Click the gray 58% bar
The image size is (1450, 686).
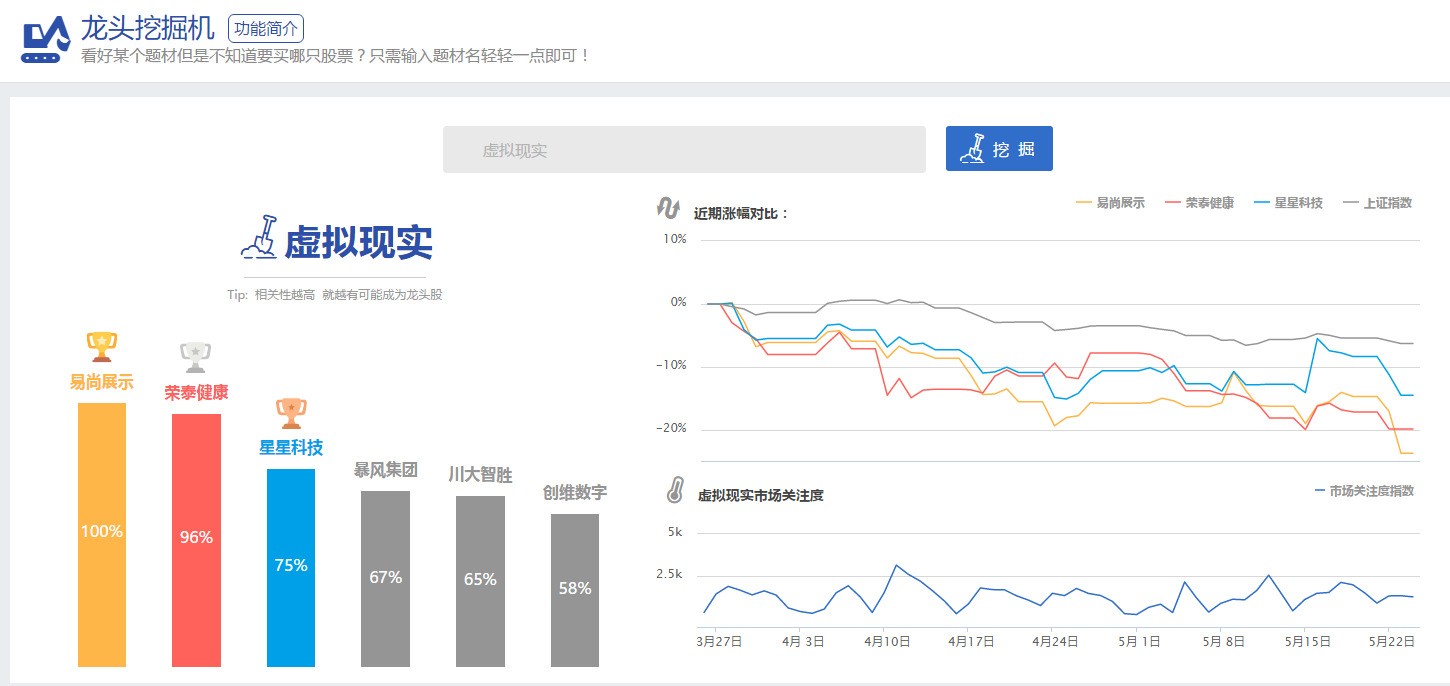pyautogui.click(x=575, y=590)
